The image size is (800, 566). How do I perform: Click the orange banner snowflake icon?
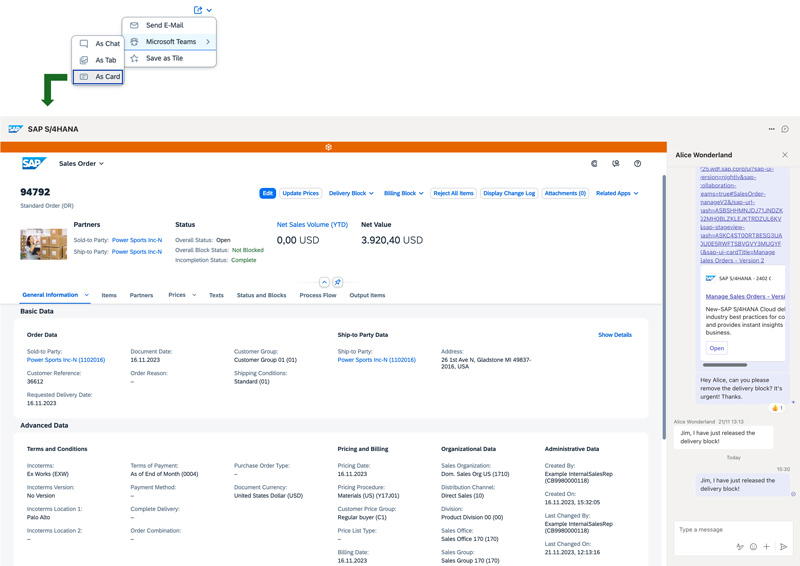[x=329, y=147]
